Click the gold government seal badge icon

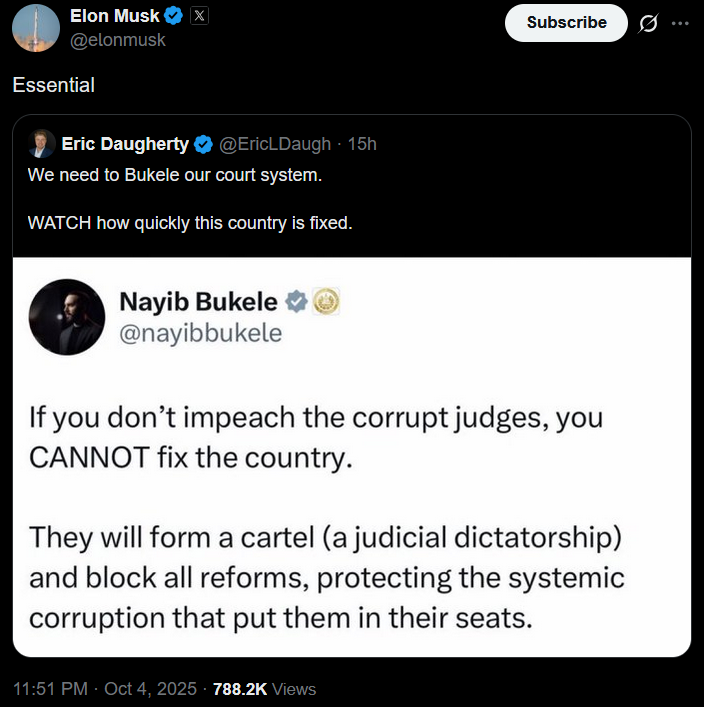pyautogui.click(x=326, y=300)
